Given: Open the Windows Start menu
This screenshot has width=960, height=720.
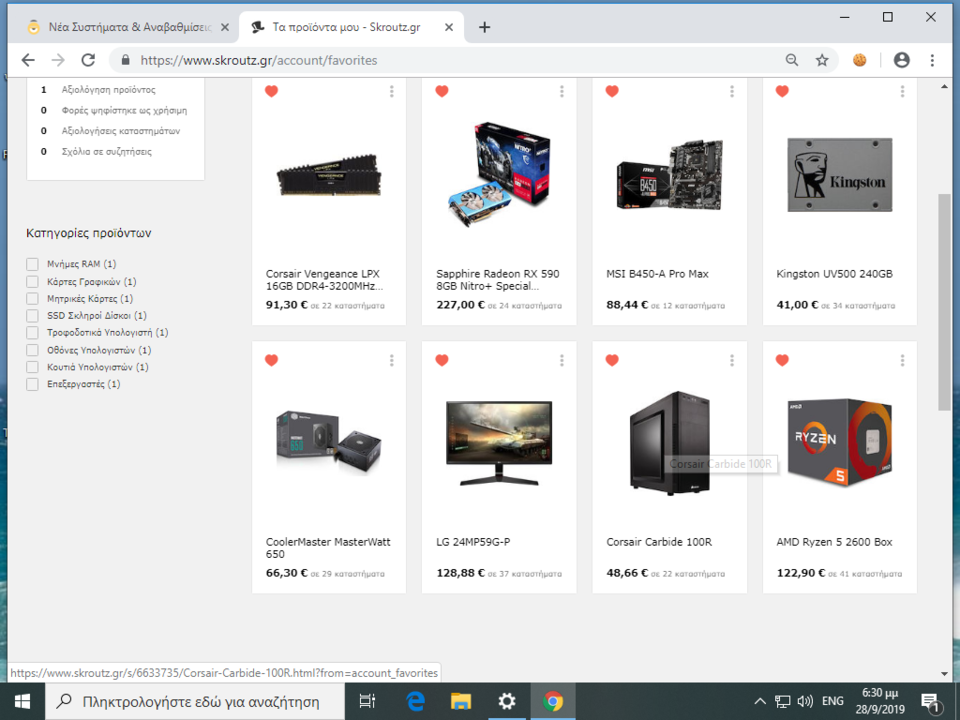Looking at the screenshot, I should pos(22,702).
